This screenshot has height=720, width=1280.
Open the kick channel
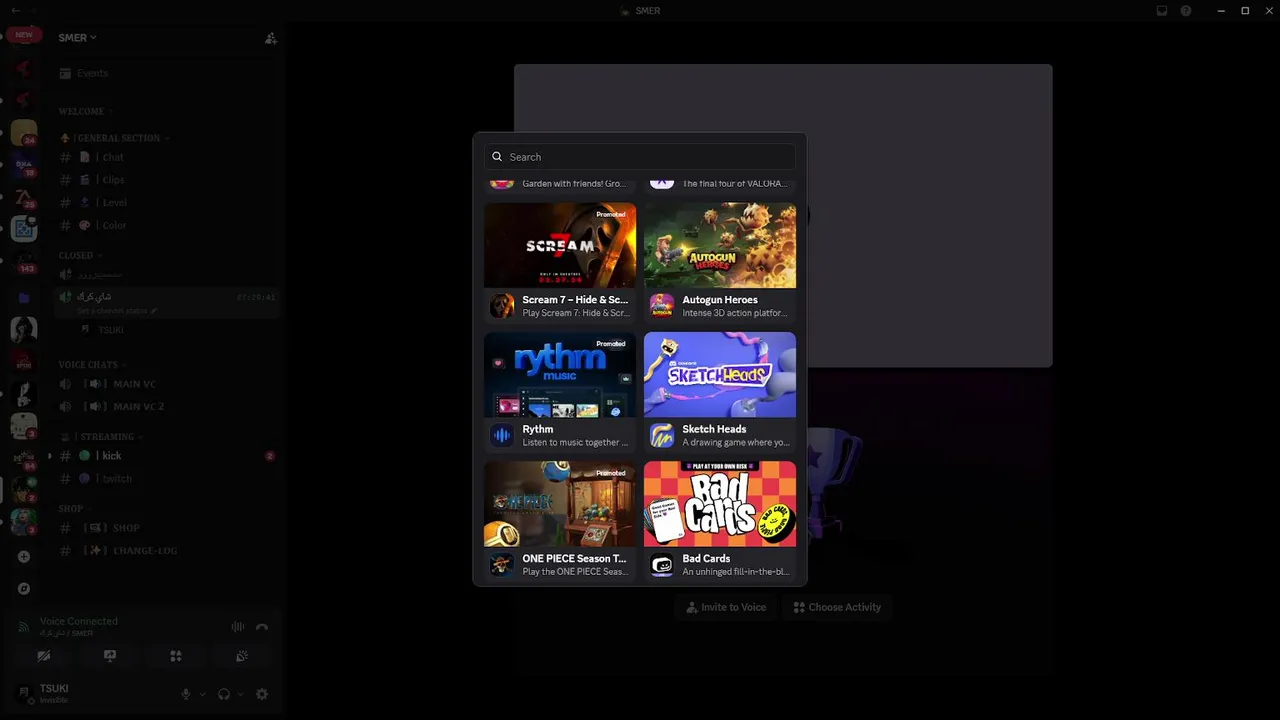[x=167, y=456]
